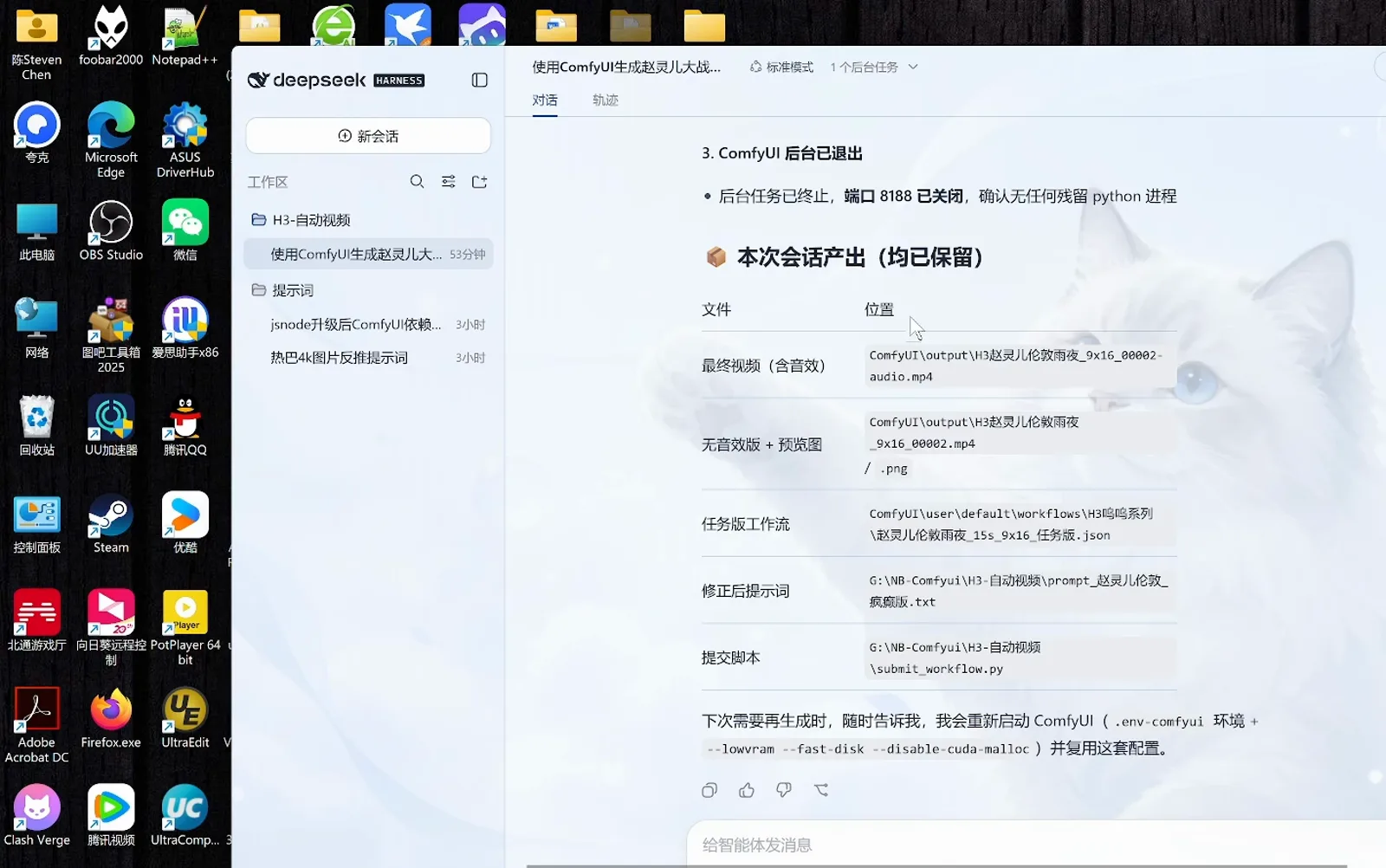The image size is (1386, 868).
Task: Select chat 使用ComfyUI生成赵灵儿大...
Action: pos(368,254)
